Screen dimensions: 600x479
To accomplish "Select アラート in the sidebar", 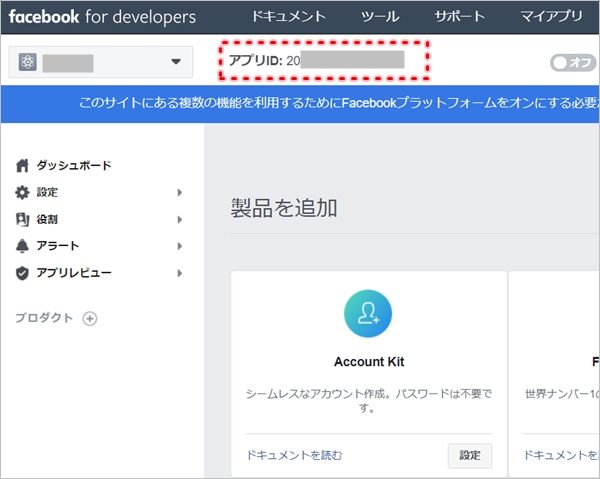I will (58, 246).
